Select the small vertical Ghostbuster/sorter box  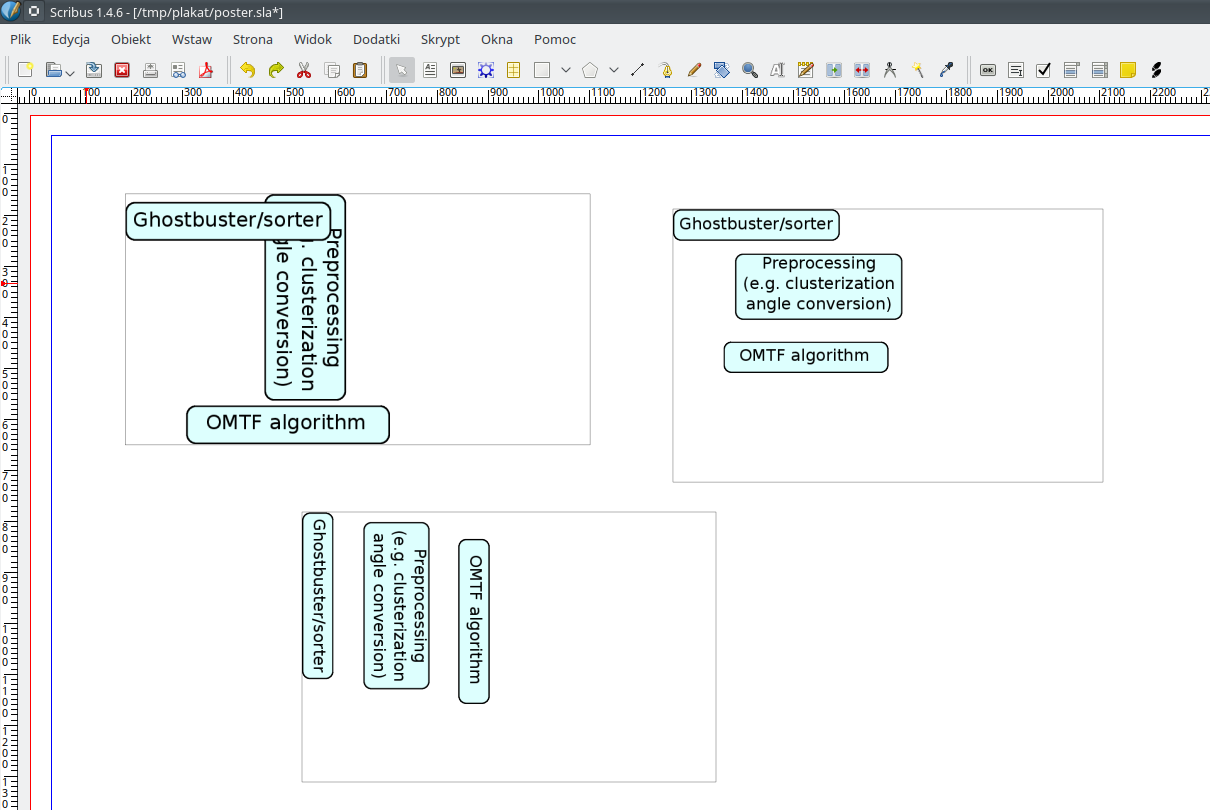click(x=318, y=595)
